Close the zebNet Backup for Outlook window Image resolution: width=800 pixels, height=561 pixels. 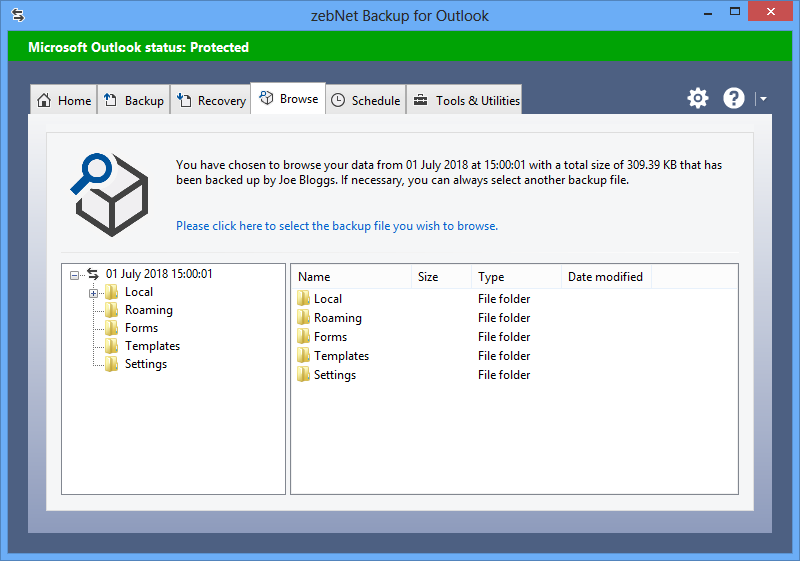point(770,11)
